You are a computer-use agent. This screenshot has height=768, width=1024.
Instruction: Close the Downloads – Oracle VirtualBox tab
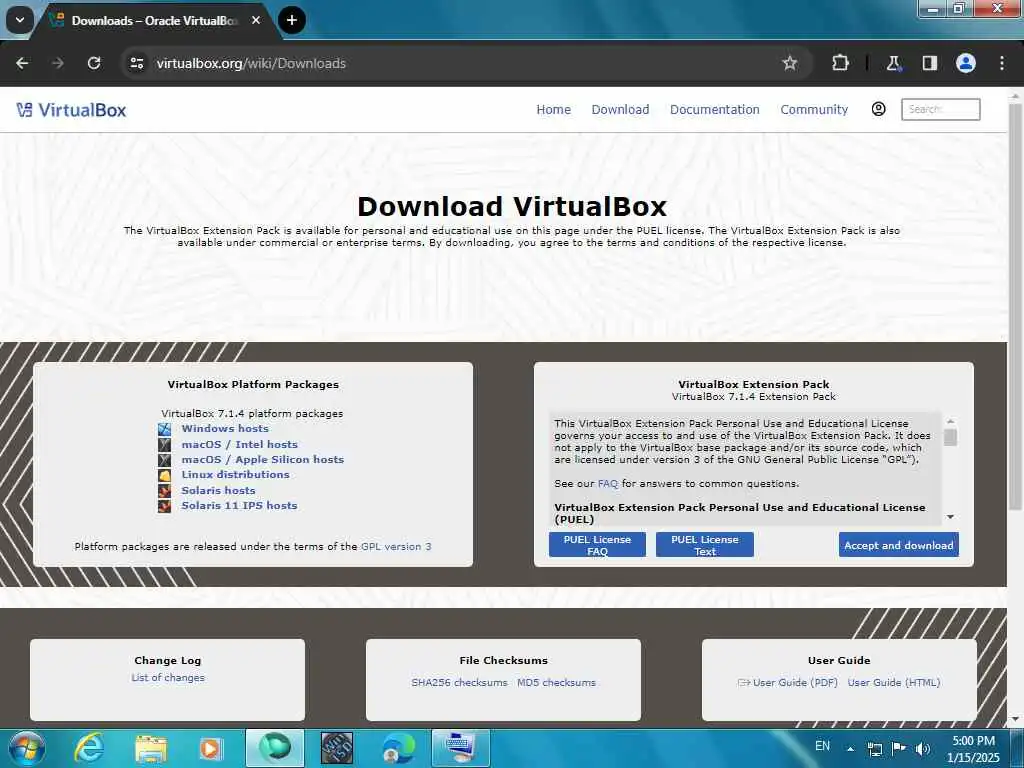(256, 20)
